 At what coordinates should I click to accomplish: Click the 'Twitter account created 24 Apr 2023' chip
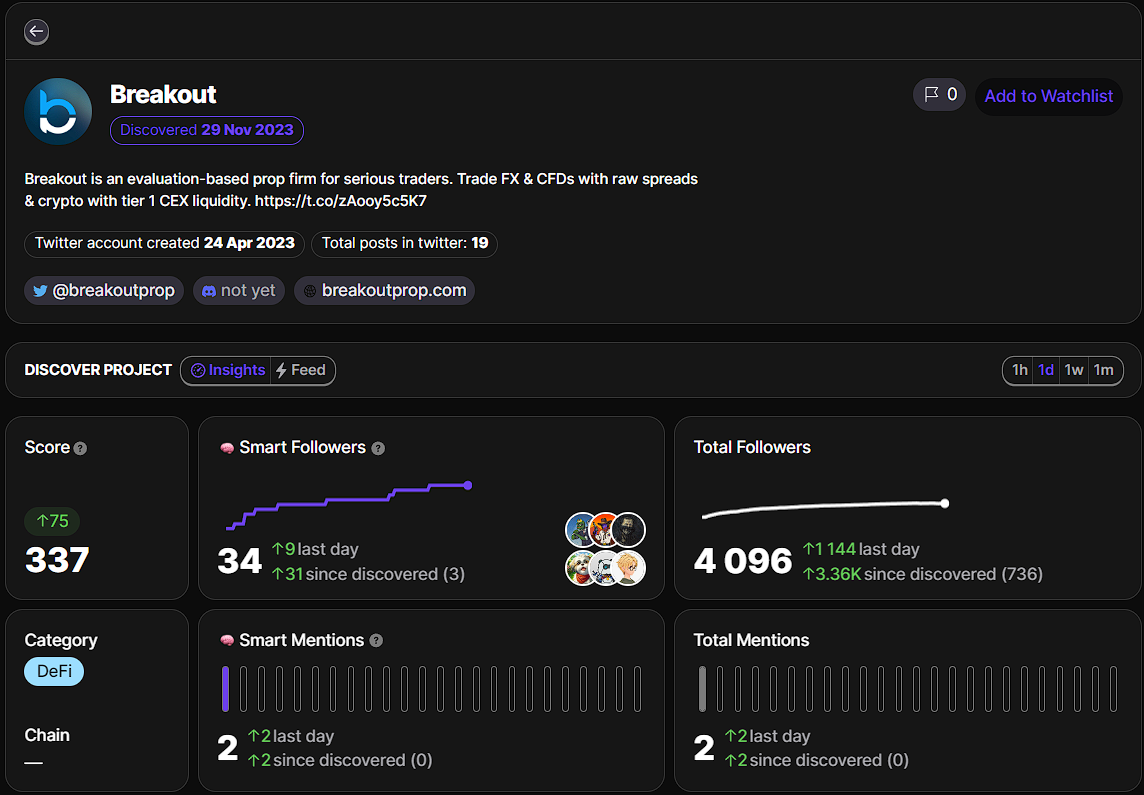tap(164, 244)
